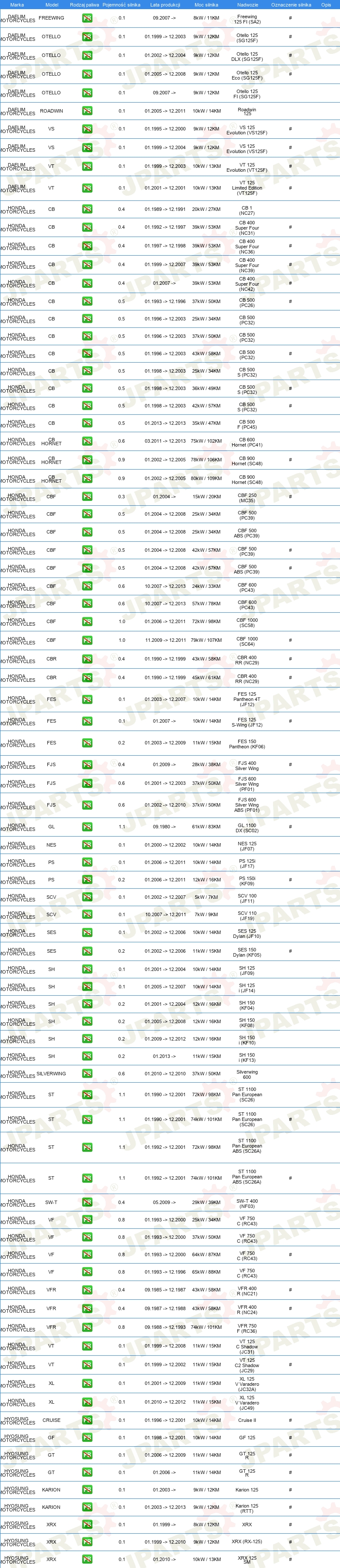The image size is (340, 1568).
Task: Click the power value 75kW / 102KM
Action: click(207, 441)
